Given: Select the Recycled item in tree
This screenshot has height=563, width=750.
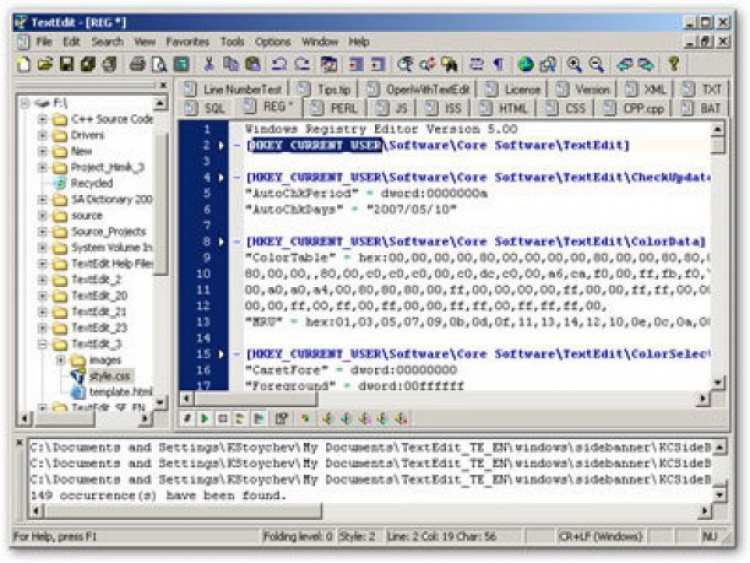Looking at the screenshot, I should coord(92,183).
